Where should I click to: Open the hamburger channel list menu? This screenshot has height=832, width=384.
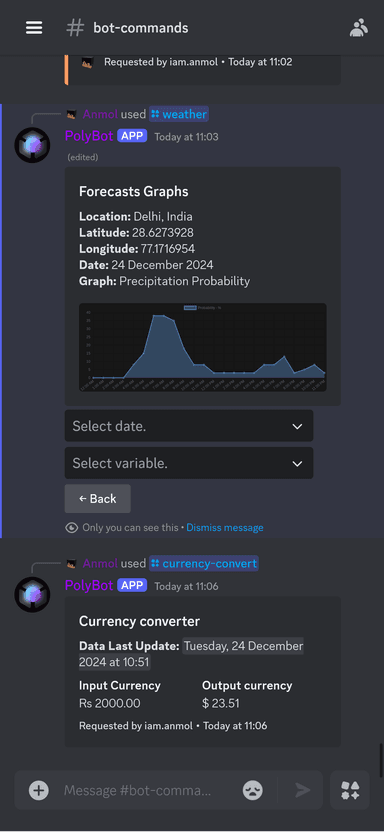34,28
